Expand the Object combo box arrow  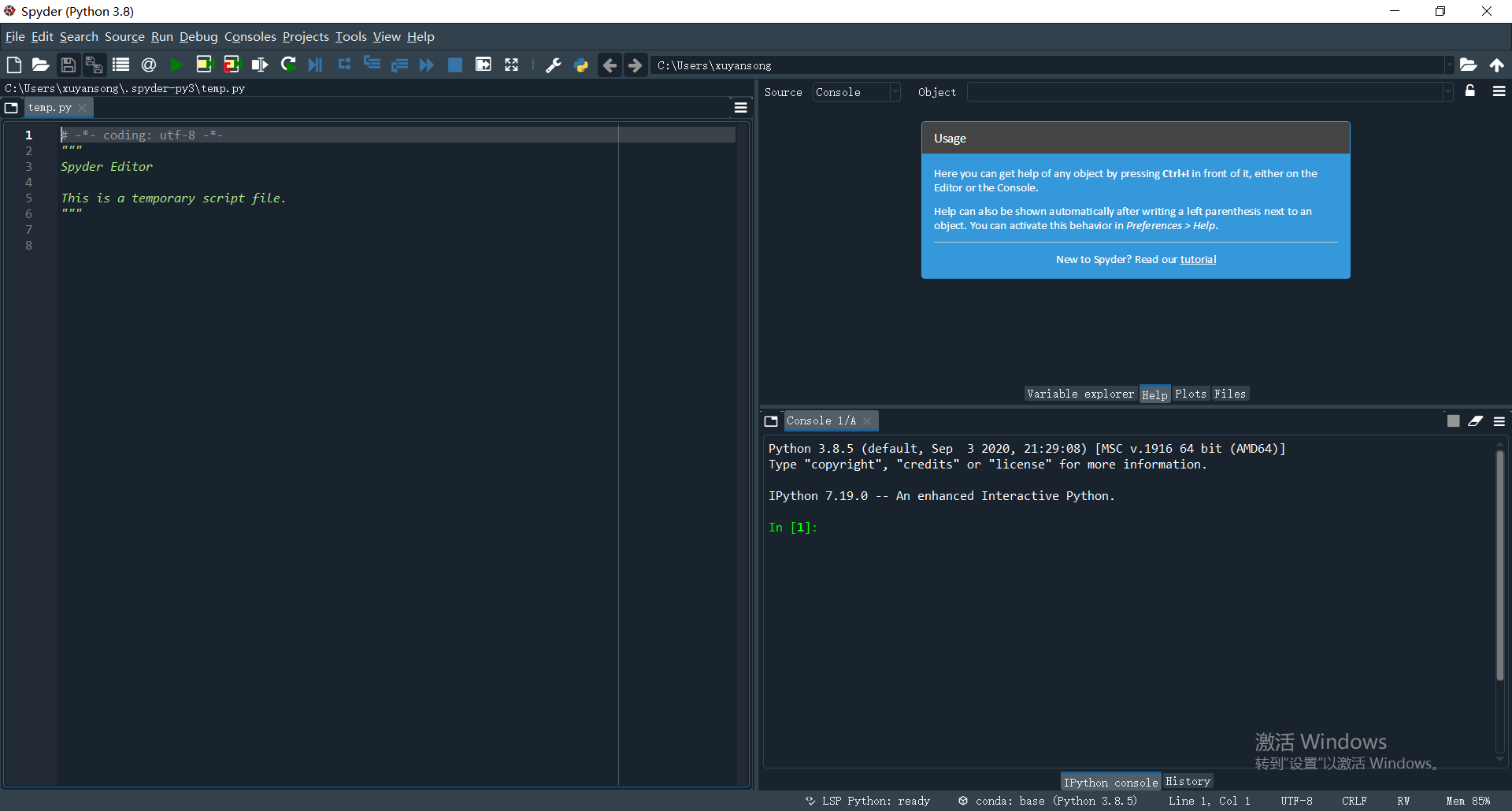(x=1447, y=92)
